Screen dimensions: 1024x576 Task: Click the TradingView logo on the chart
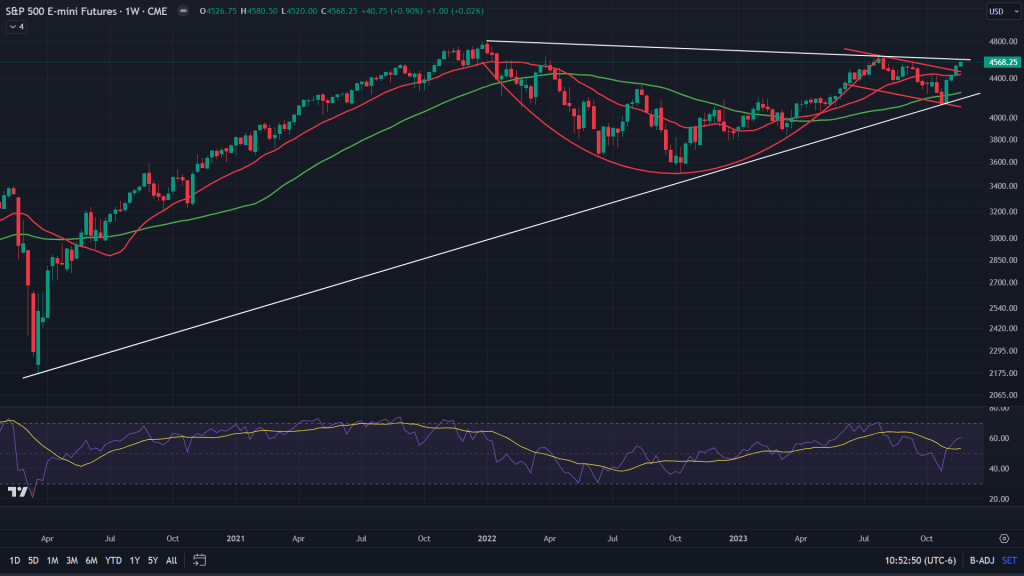point(17,492)
